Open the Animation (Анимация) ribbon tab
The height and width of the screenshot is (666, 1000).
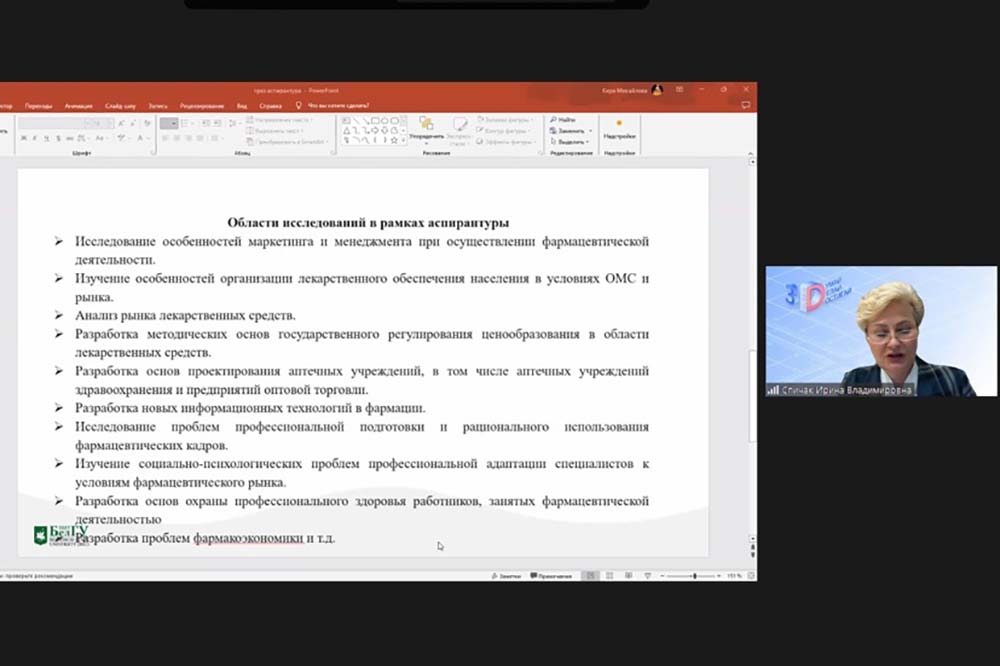(78, 105)
